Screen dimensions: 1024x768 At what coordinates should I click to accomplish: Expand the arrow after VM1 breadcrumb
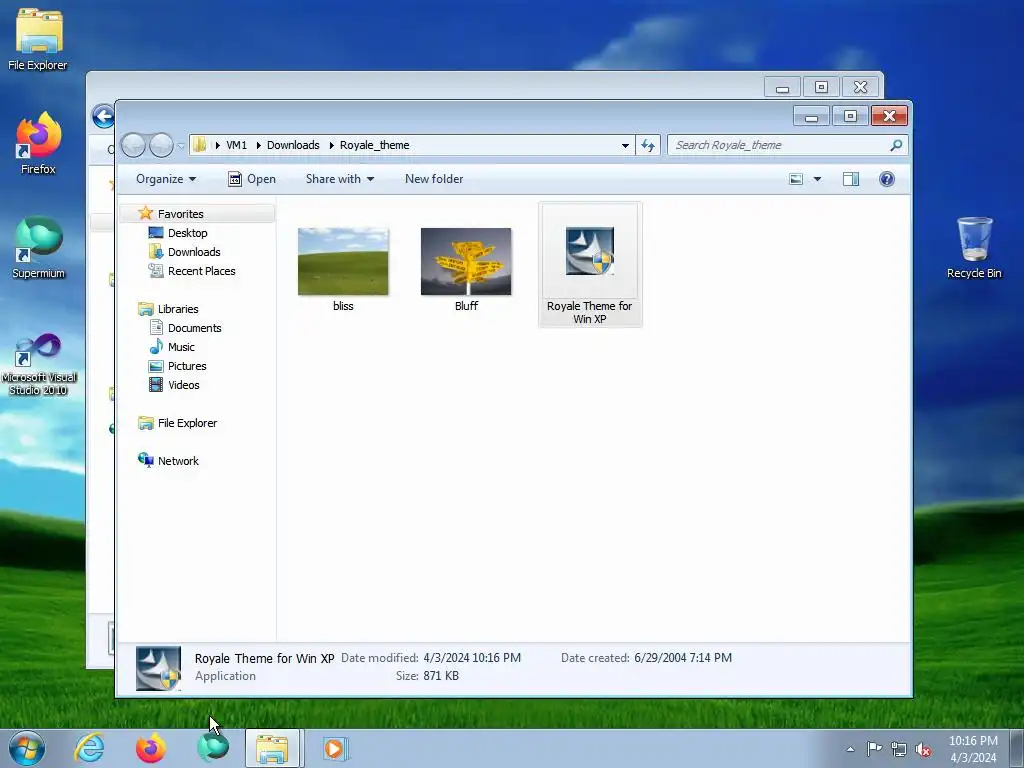pos(258,145)
